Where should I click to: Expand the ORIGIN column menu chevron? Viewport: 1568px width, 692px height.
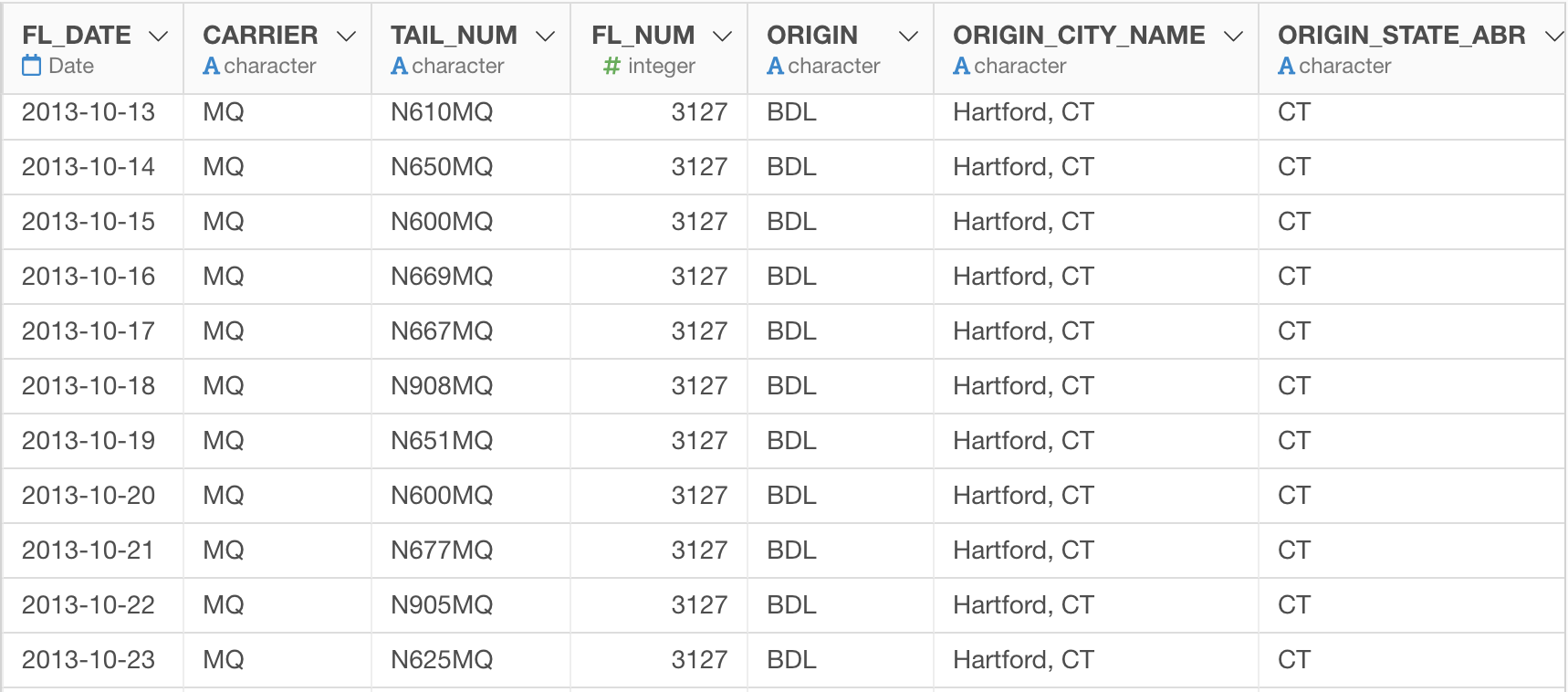pyautogui.click(x=908, y=37)
